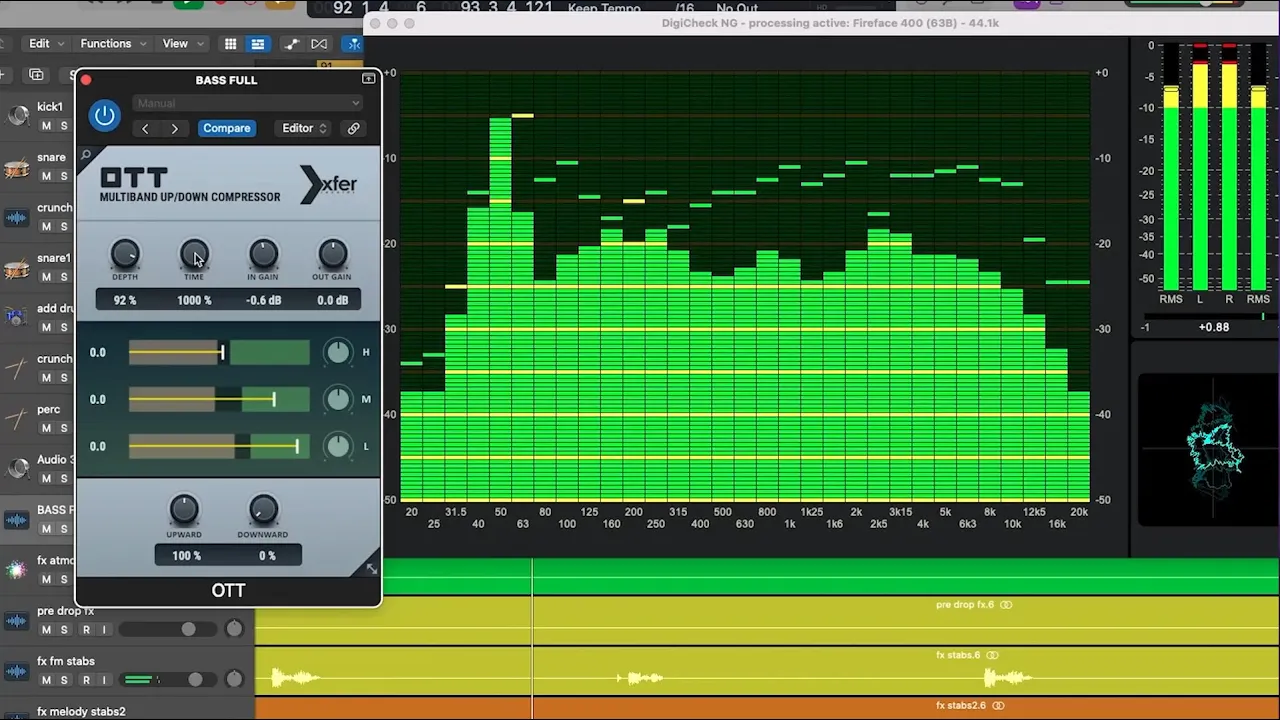Select the fx stabs.6 audio region
Viewport: 1280px width, 720px height.
pyautogui.click(x=767, y=670)
